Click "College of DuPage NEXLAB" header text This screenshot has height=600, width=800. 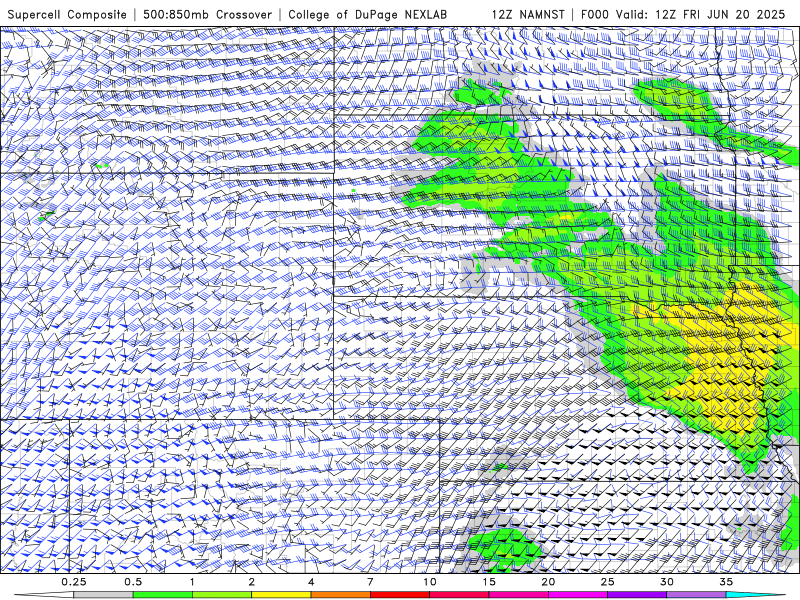tap(367, 14)
